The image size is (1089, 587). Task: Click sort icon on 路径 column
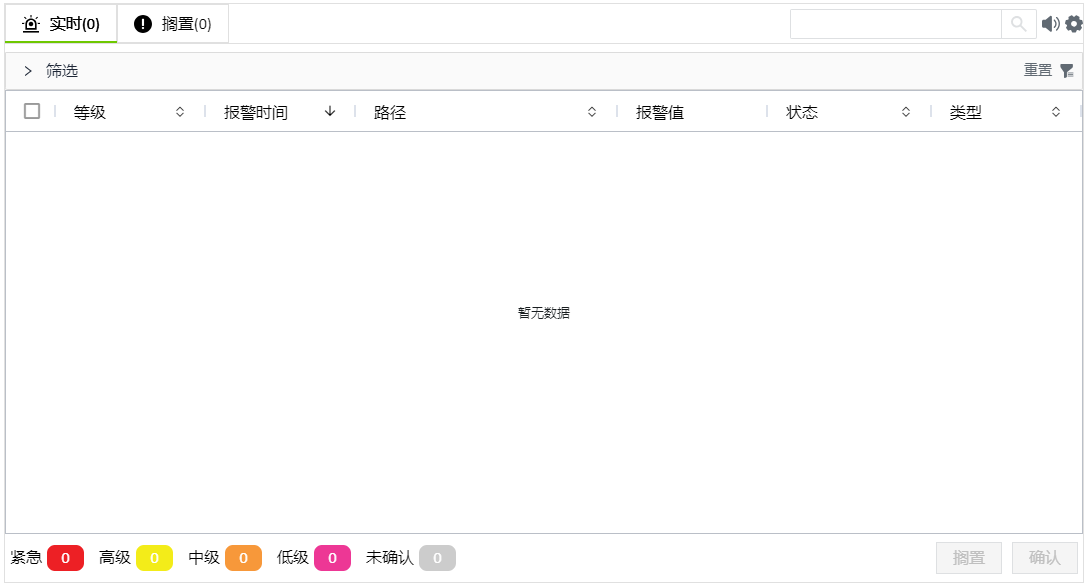point(592,112)
